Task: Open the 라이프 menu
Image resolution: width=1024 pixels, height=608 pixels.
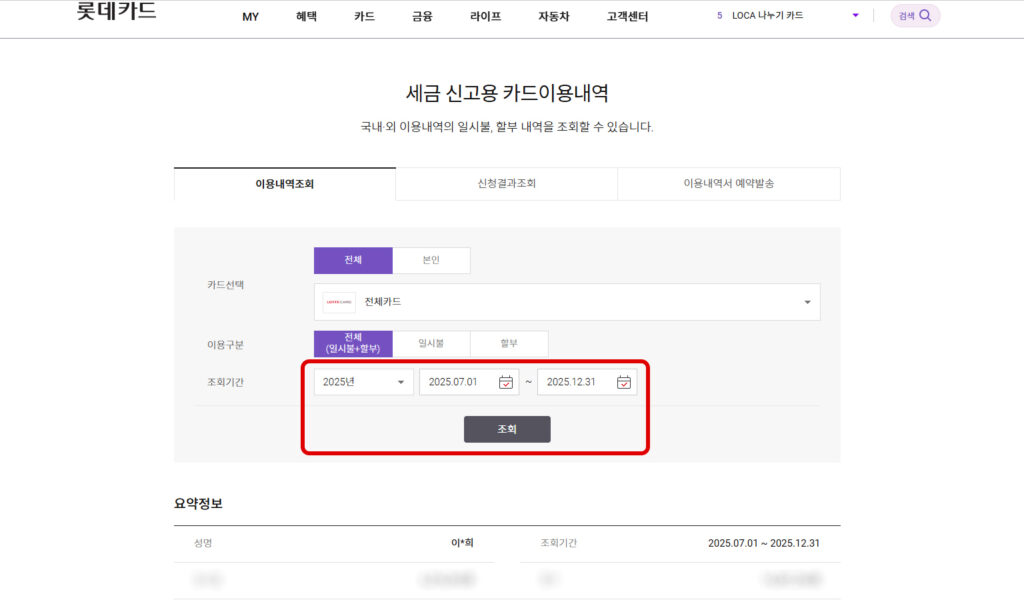Action: tap(484, 16)
